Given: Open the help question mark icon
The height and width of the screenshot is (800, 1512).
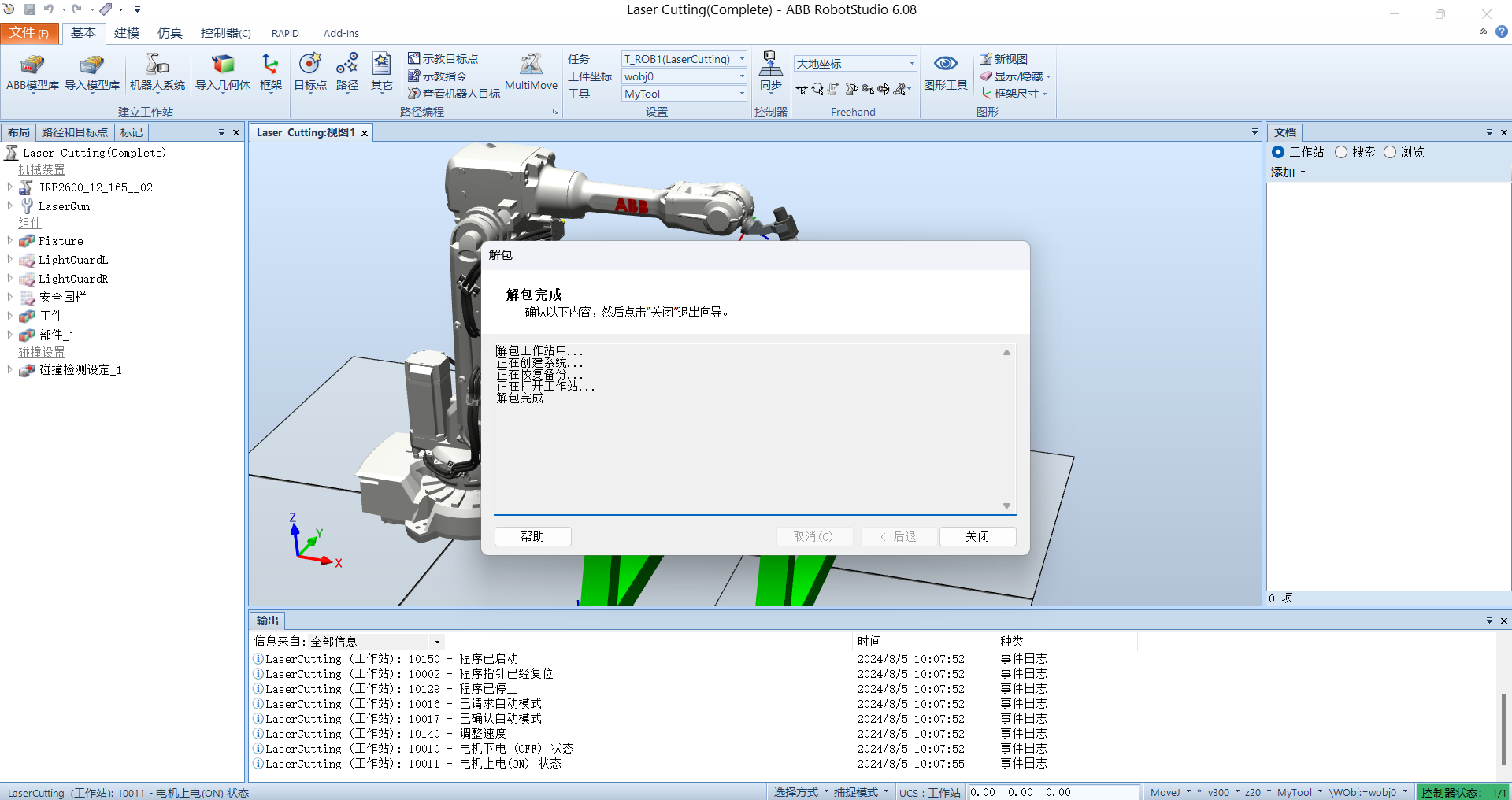Looking at the screenshot, I should coord(1502,32).
